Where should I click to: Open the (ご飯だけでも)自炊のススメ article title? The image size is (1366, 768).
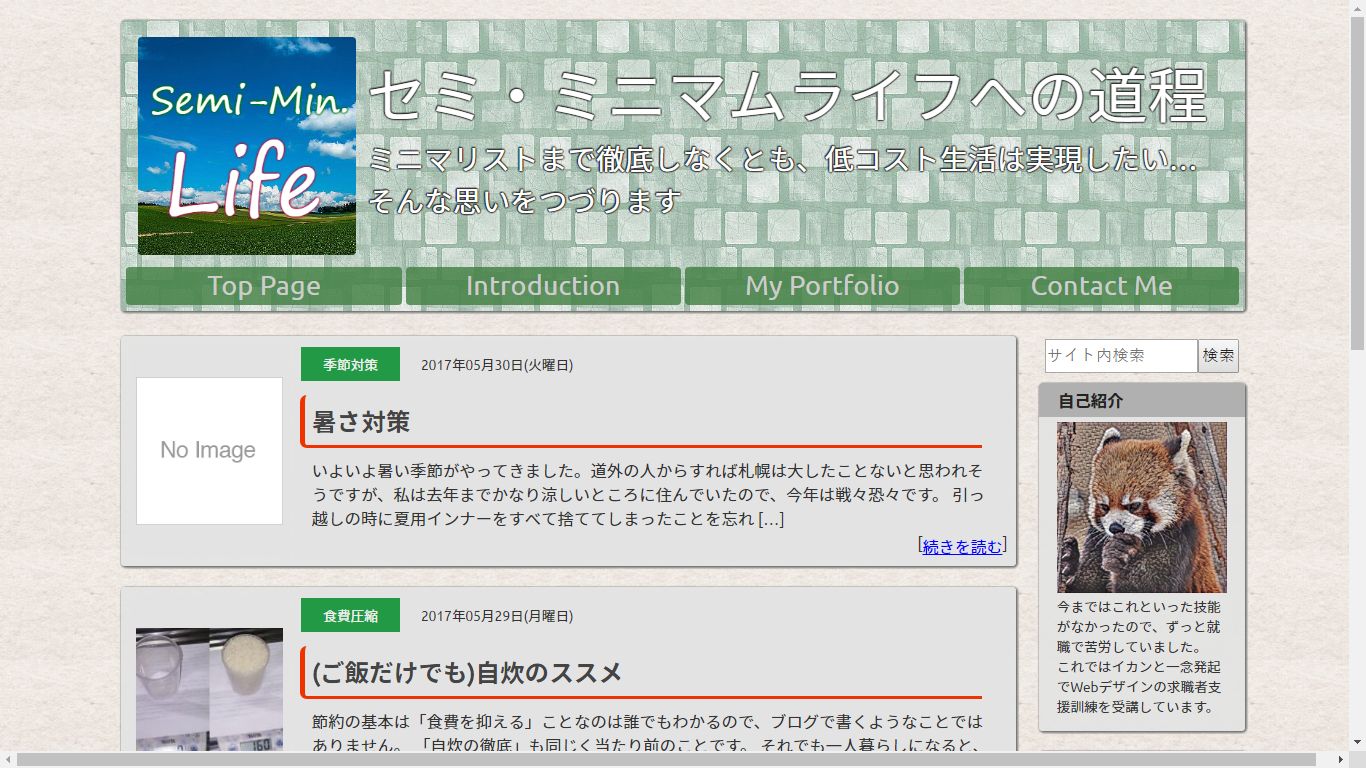[467, 673]
